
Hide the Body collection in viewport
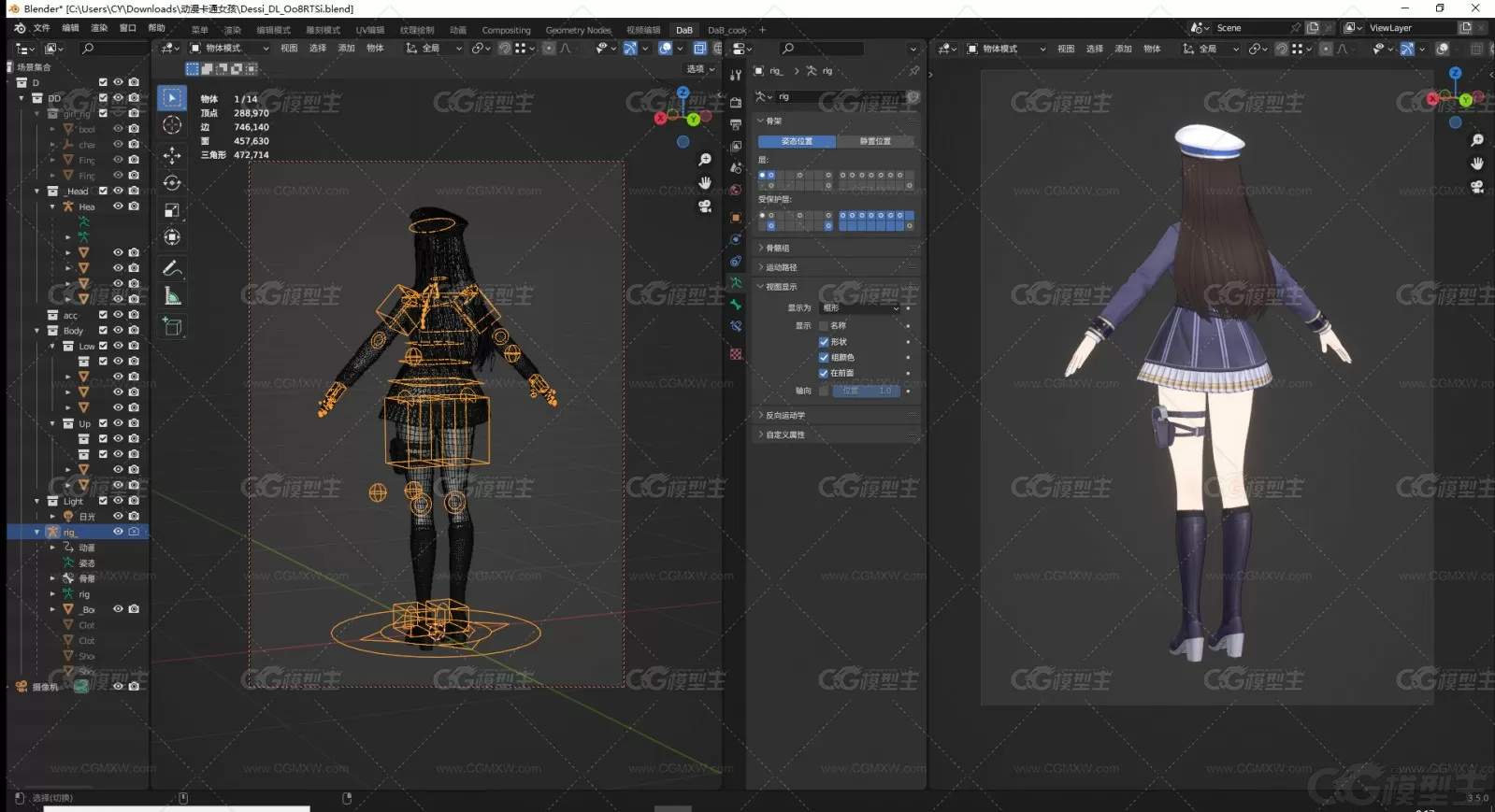click(118, 330)
